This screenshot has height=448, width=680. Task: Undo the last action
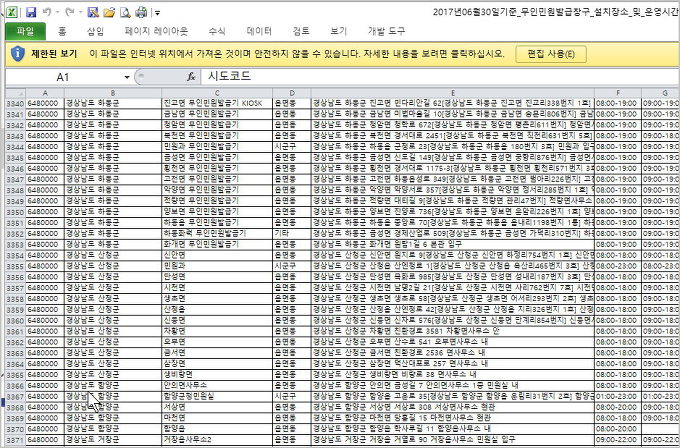click(x=47, y=12)
